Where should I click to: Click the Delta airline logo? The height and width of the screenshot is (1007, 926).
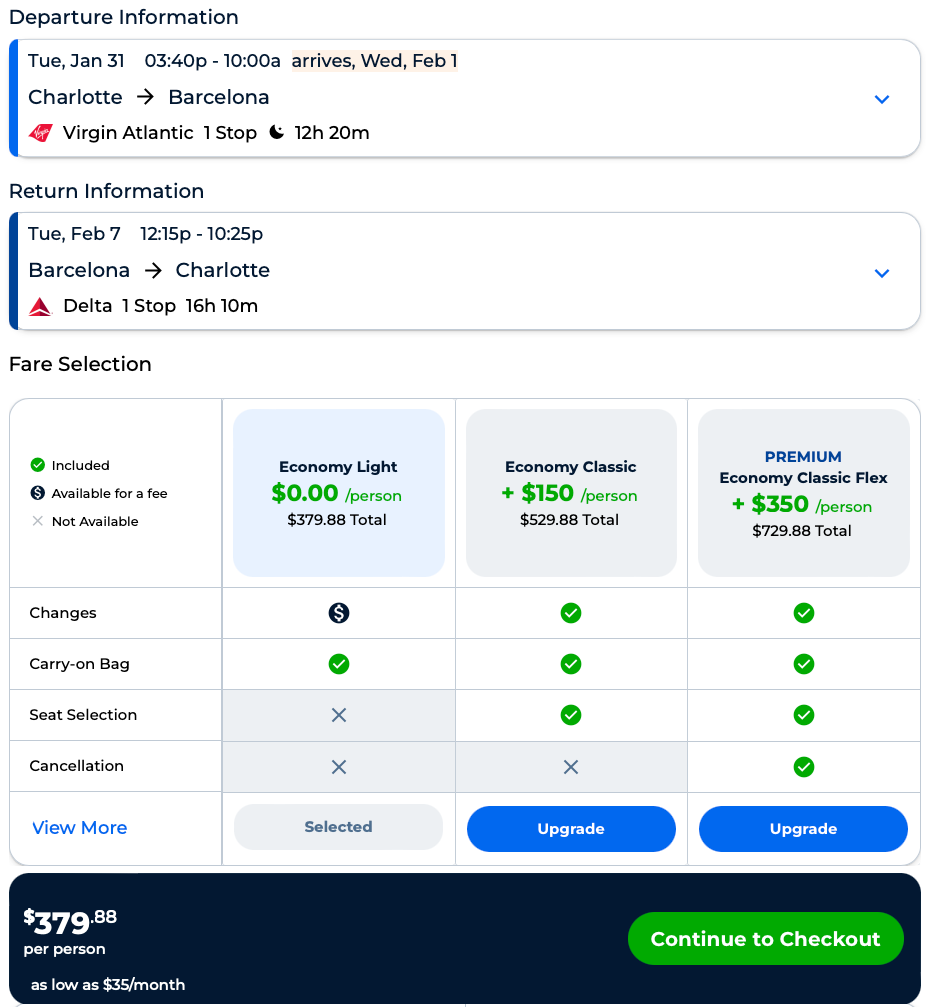click(x=40, y=307)
